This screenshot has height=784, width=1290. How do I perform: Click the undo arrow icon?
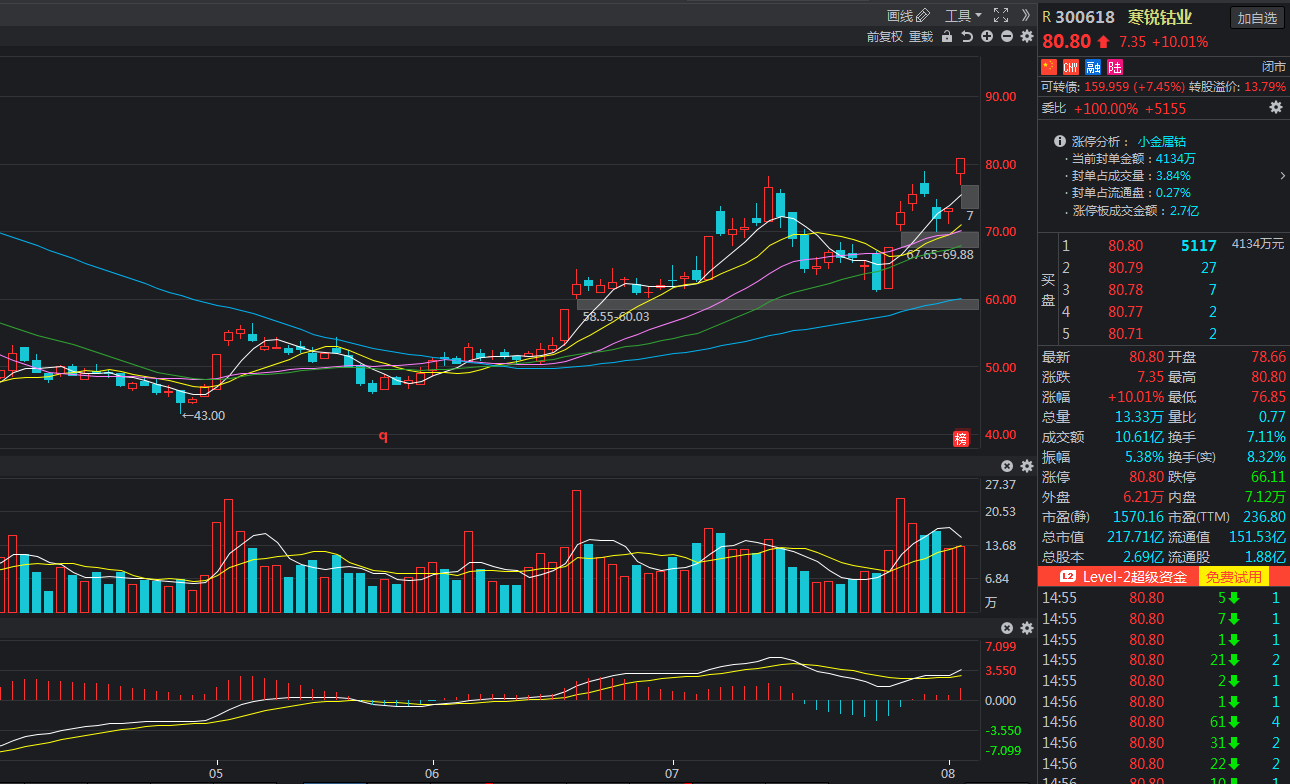pyautogui.click(x=967, y=37)
